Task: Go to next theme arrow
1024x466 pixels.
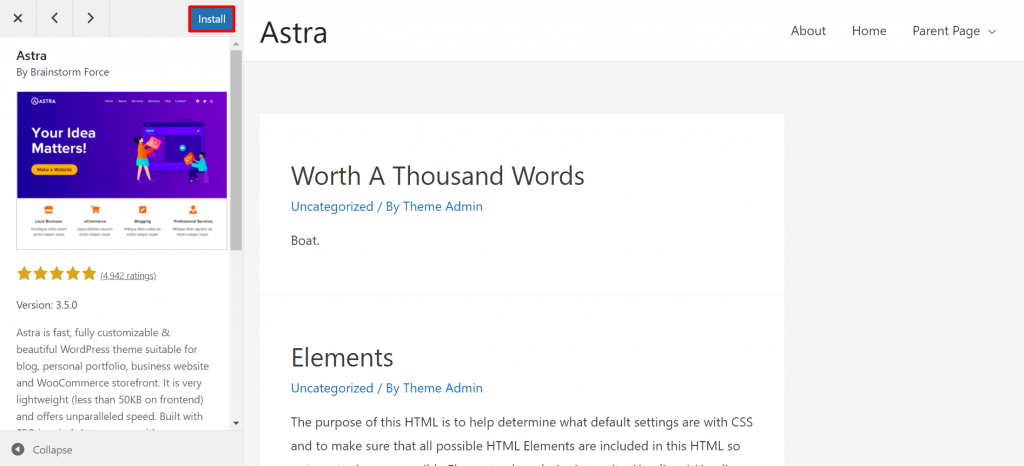Action: click(x=91, y=18)
